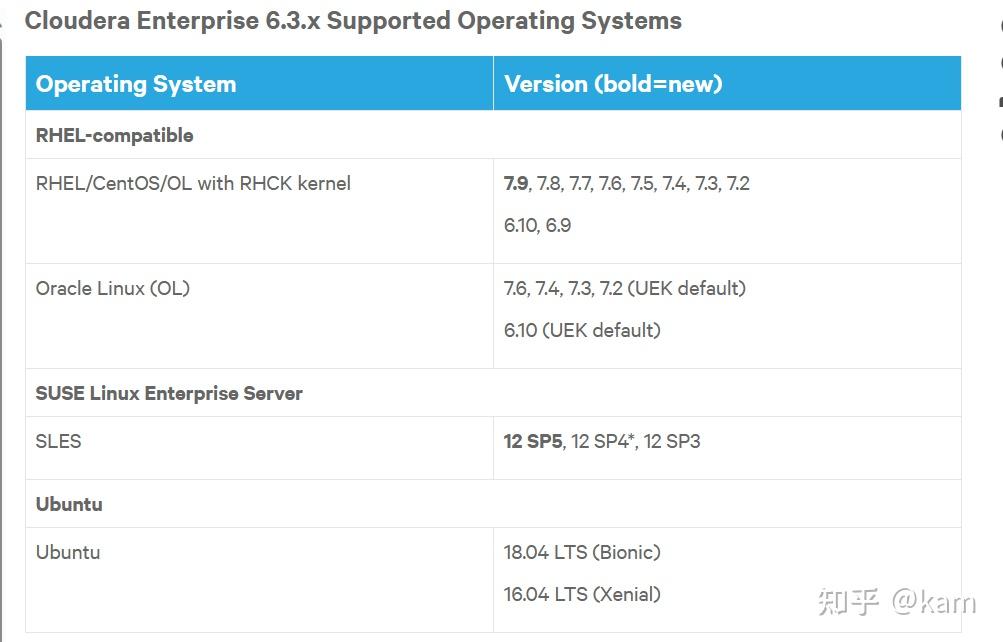Click the 6.10 (UEK default) line
The width and height of the screenshot is (1003, 642).
[582, 330]
